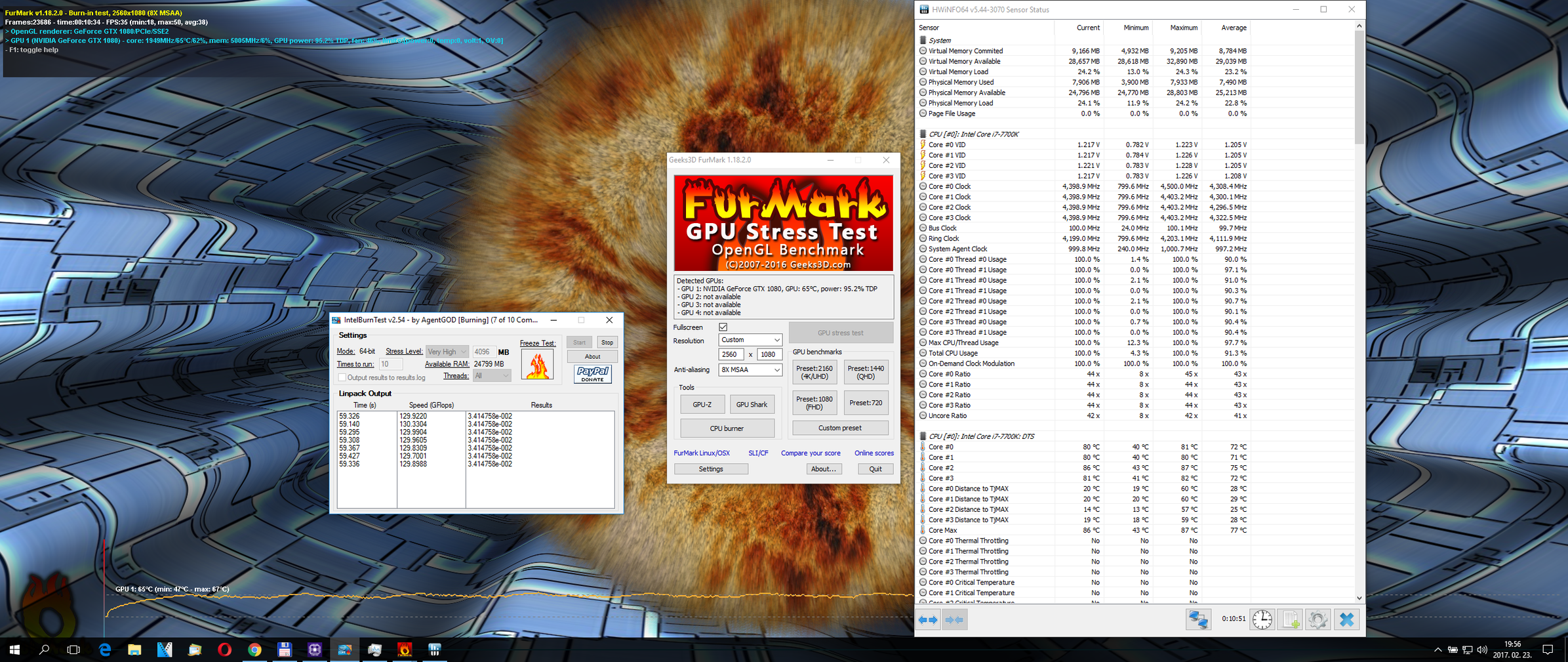The height and width of the screenshot is (662, 1568).
Task: Run Preset:2160 (4K/UHD) benchmark
Action: [x=814, y=372]
